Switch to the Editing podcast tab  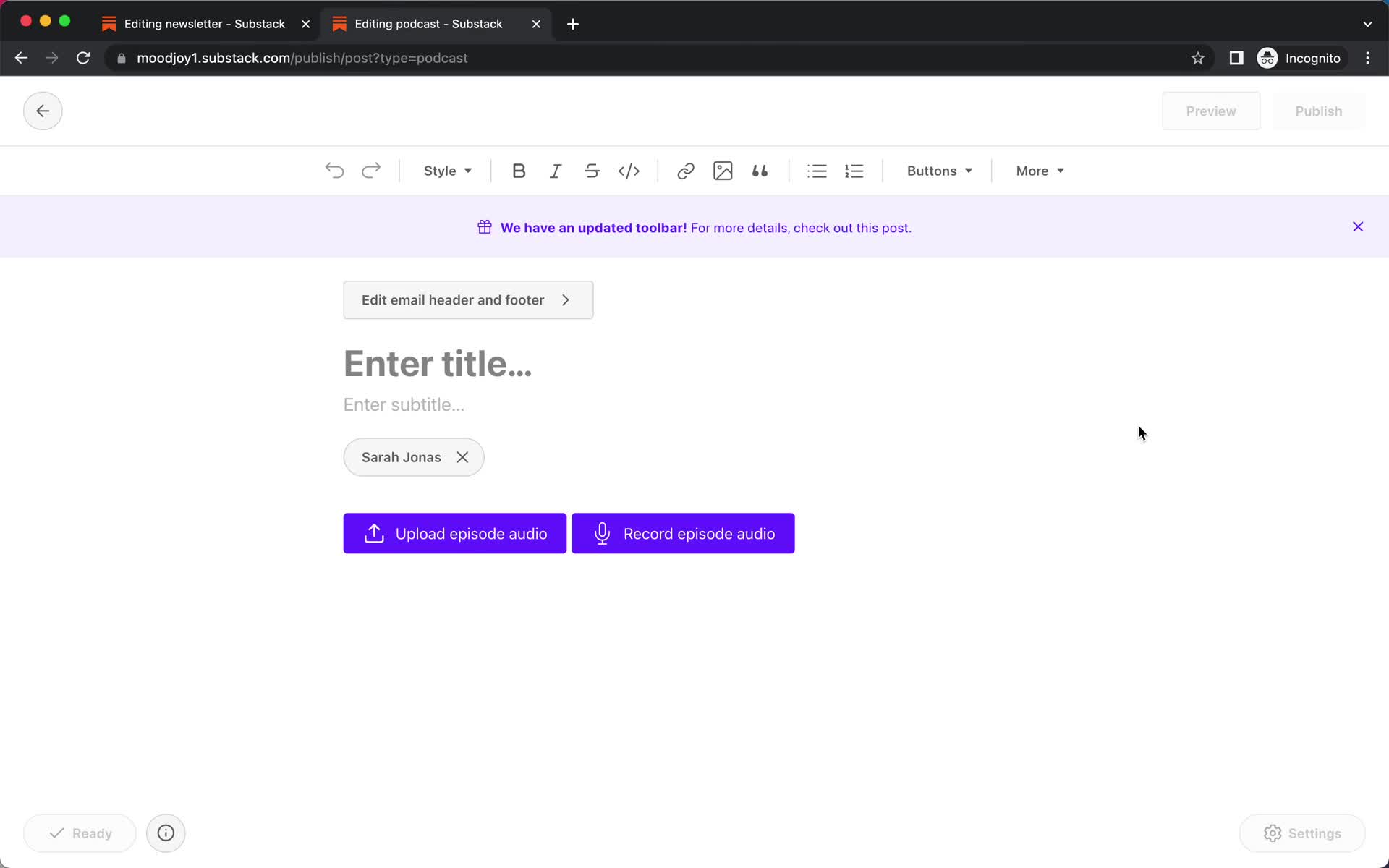coord(428,23)
